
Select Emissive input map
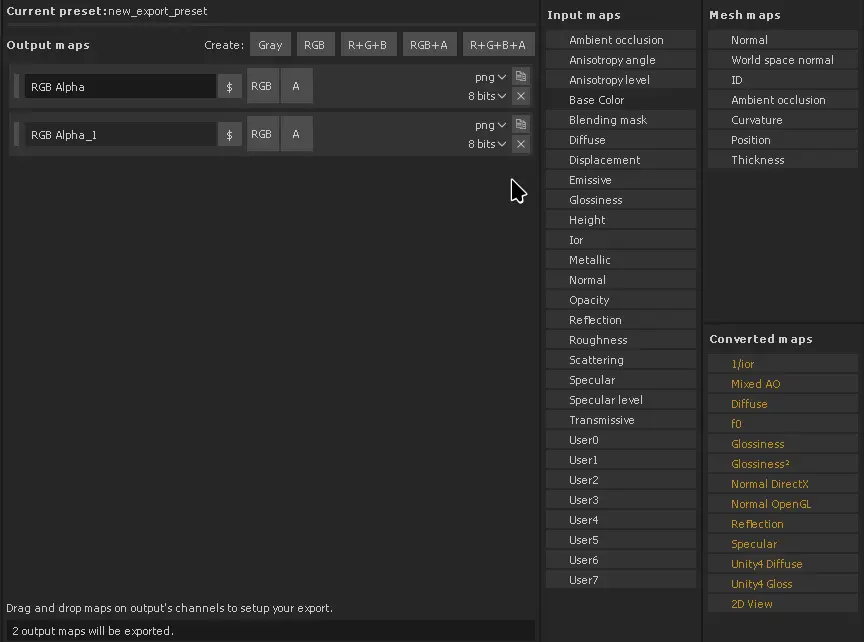point(621,180)
